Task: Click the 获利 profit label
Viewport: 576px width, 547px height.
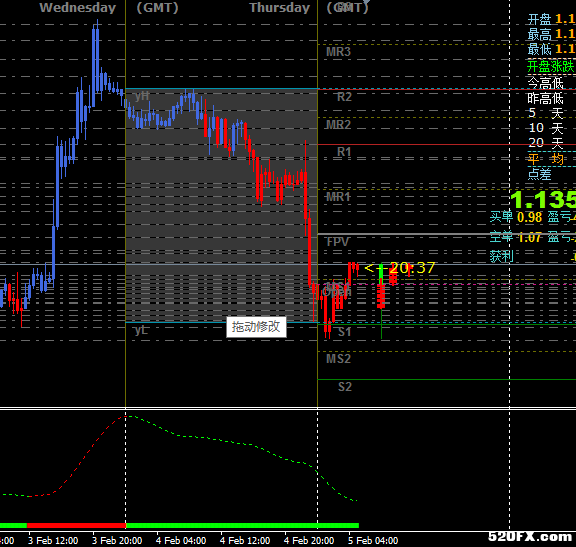Action: 501,256
